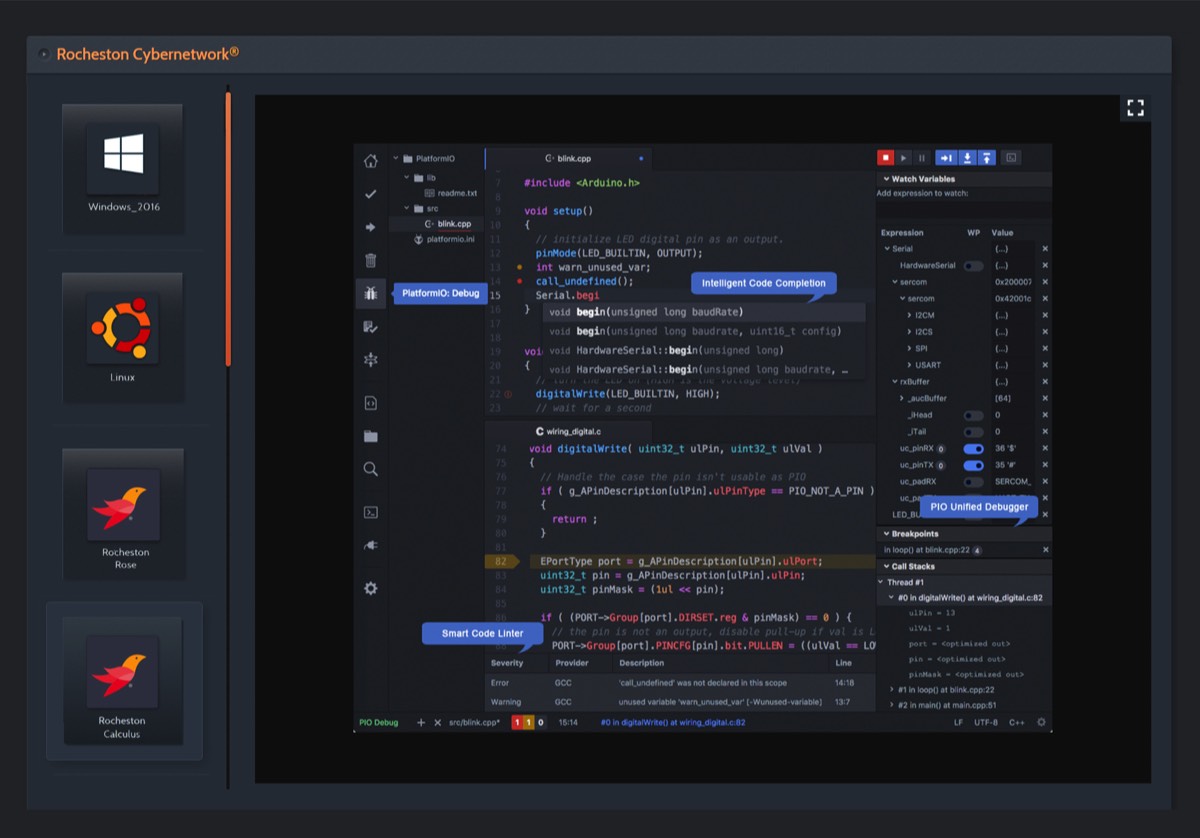This screenshot has height=838, width=1200.
Task: Click the fullscreen icon in viewer corner
Action: tap(1135, 108)
